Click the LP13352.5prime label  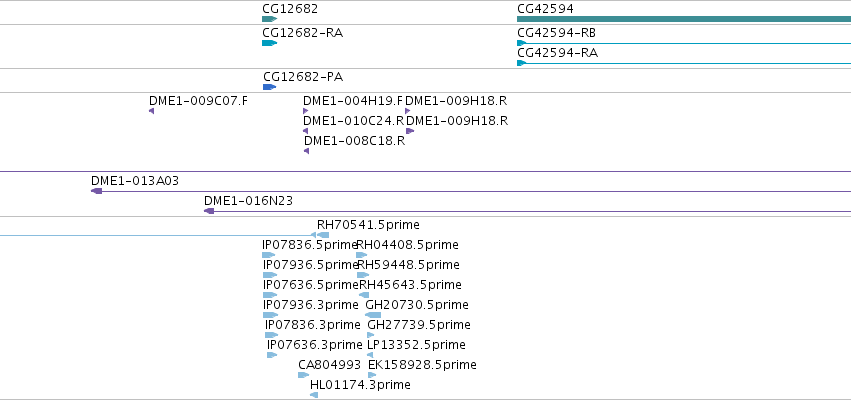click(416, 345)
